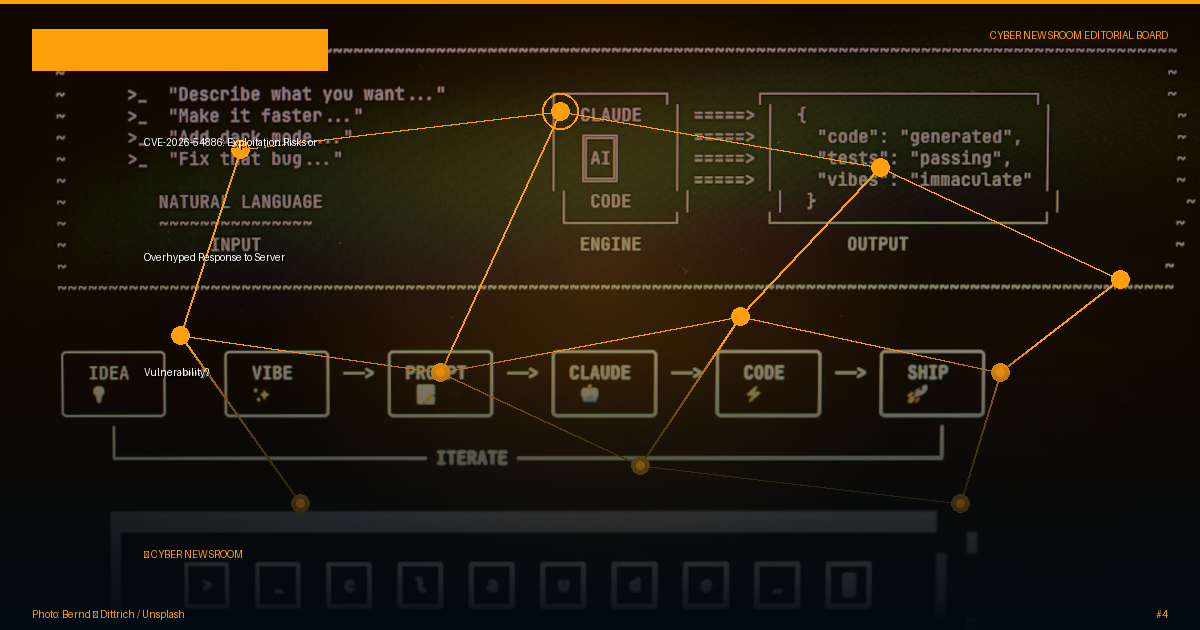Select the orange node right of SHIP box

pyautogui.click(x=1000, y=372)
